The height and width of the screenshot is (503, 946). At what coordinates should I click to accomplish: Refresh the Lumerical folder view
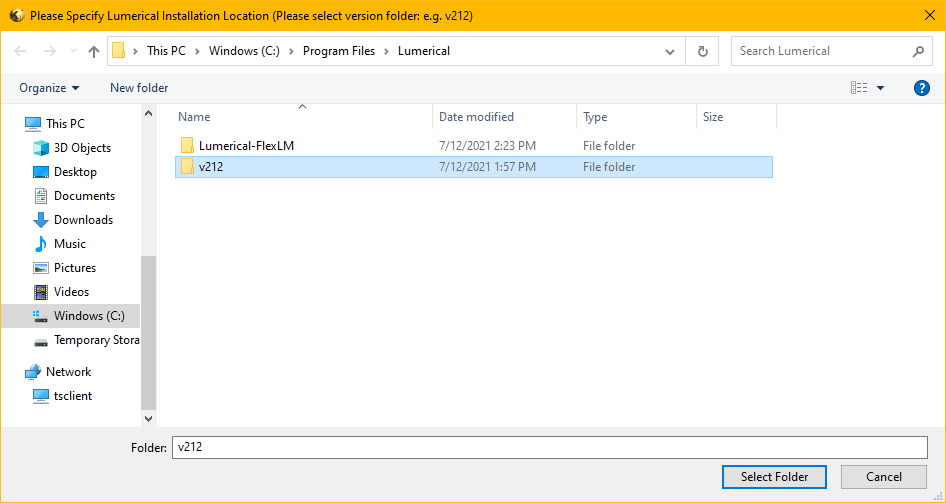pyautogui.click(x=702, y=51)
